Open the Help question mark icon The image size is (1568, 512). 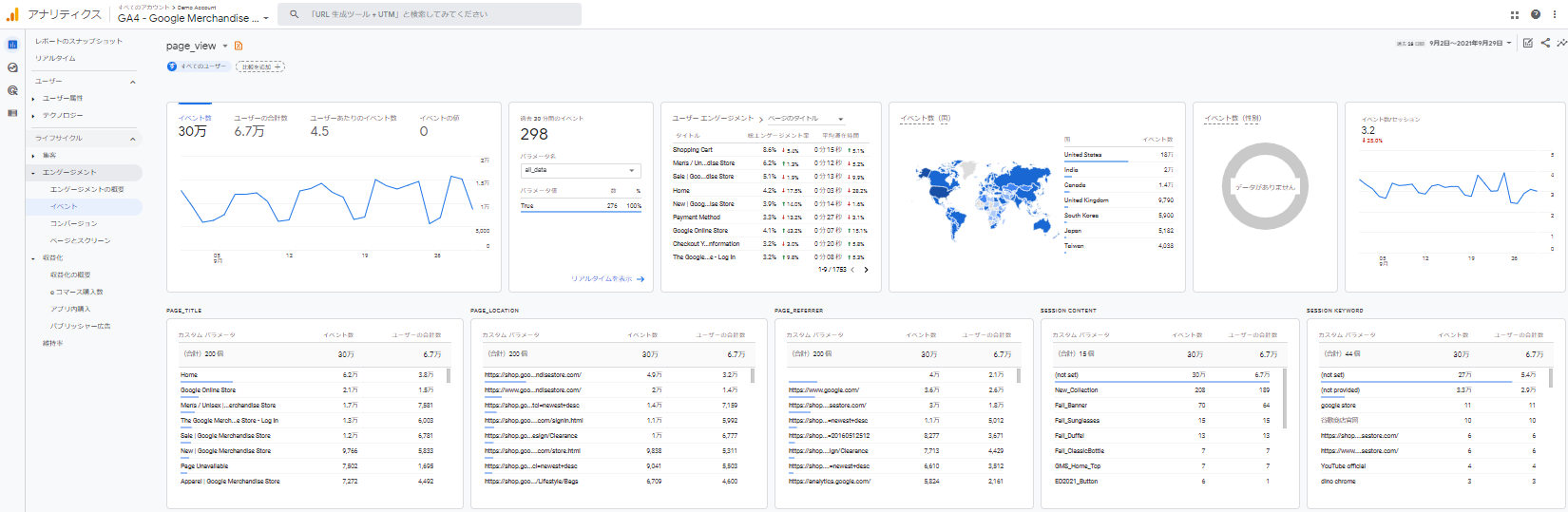pyautogui.click(x=1536, y=14)
